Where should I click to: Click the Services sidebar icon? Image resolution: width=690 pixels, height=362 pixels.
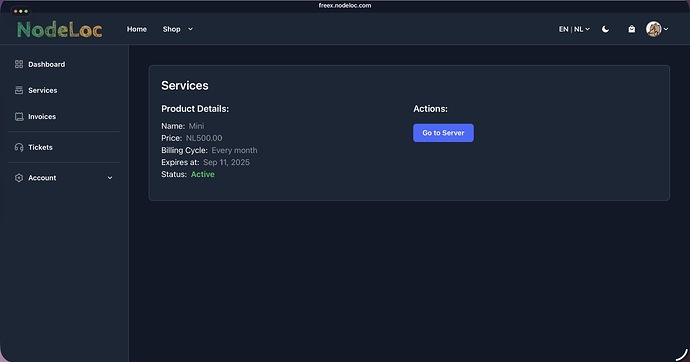19,90
